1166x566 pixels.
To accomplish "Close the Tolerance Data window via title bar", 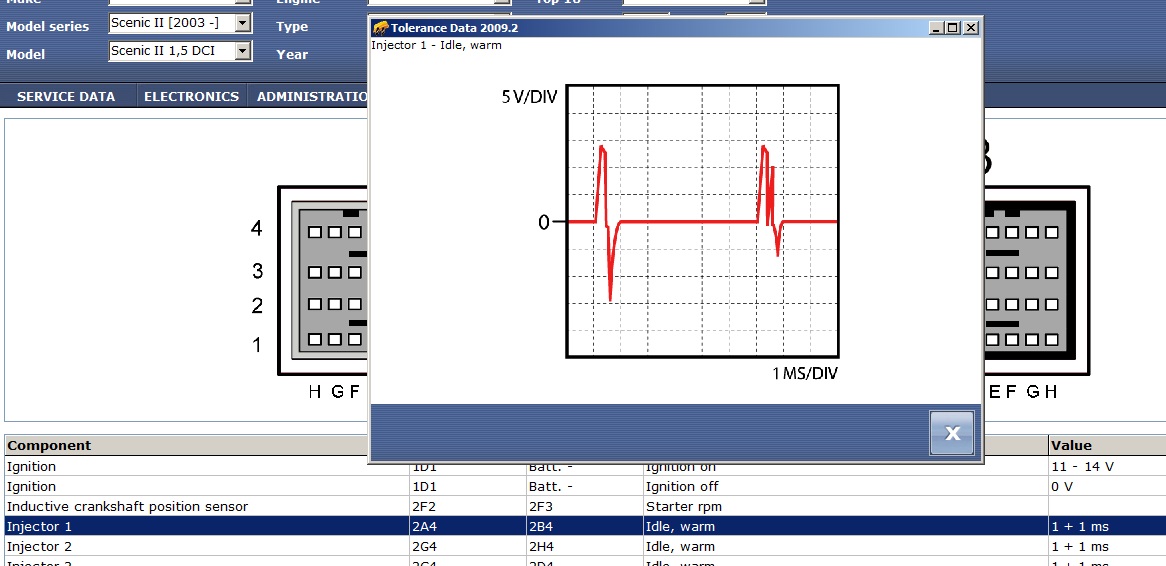I will [x=971, y=28].
